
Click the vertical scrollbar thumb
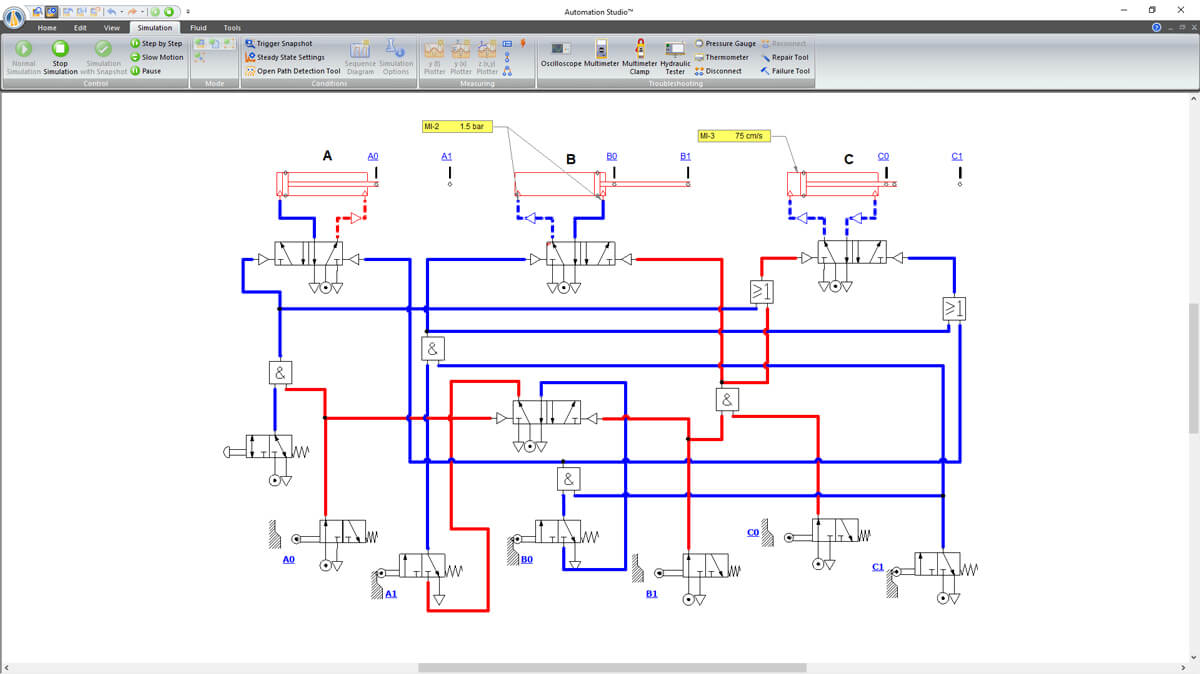(x=1193, y=369)
